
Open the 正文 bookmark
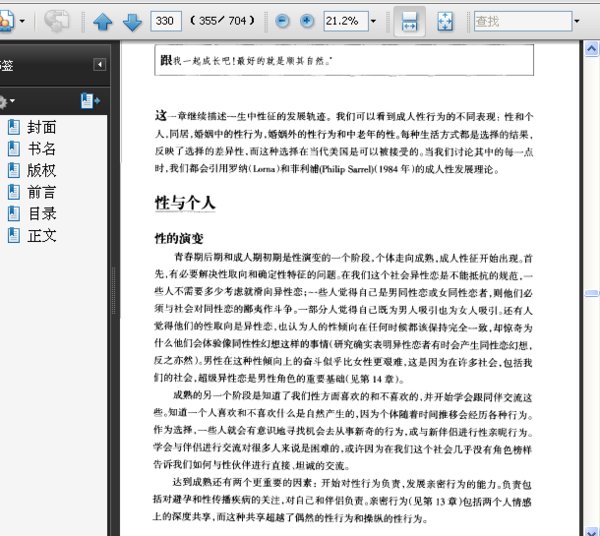tap(41, 236)
